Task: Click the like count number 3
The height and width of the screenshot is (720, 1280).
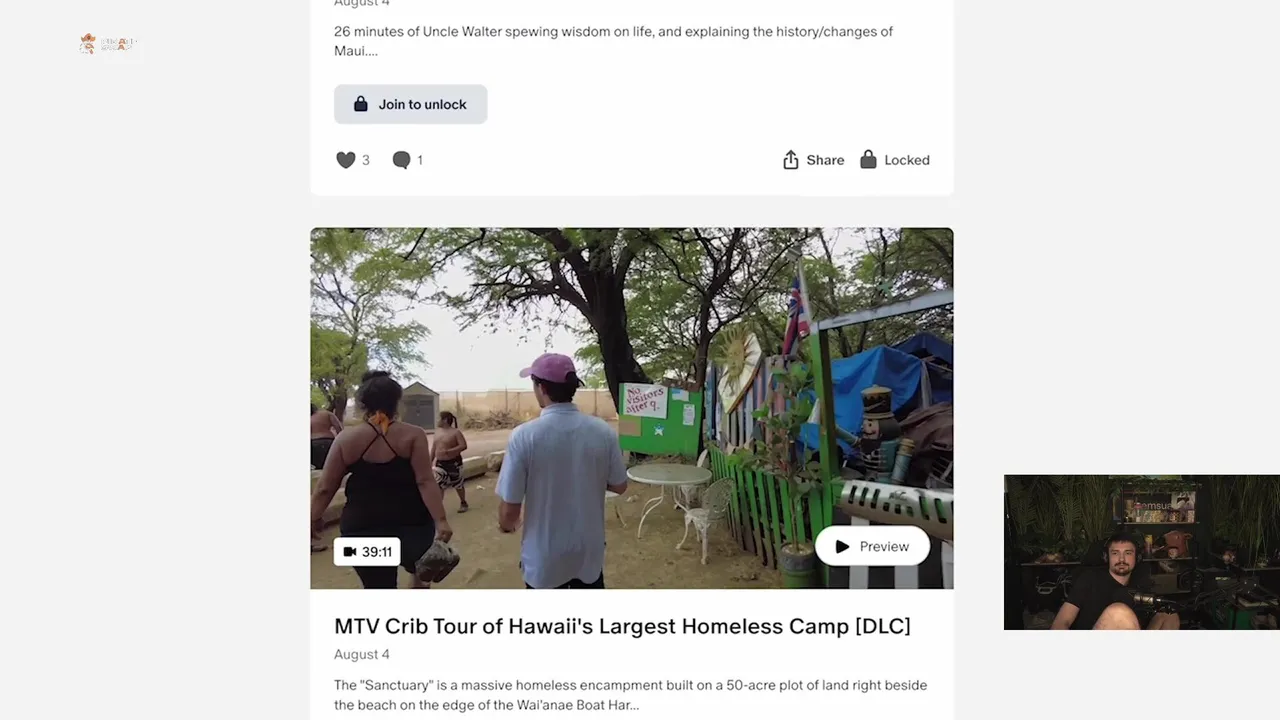Action: click(x=366, y=160)
